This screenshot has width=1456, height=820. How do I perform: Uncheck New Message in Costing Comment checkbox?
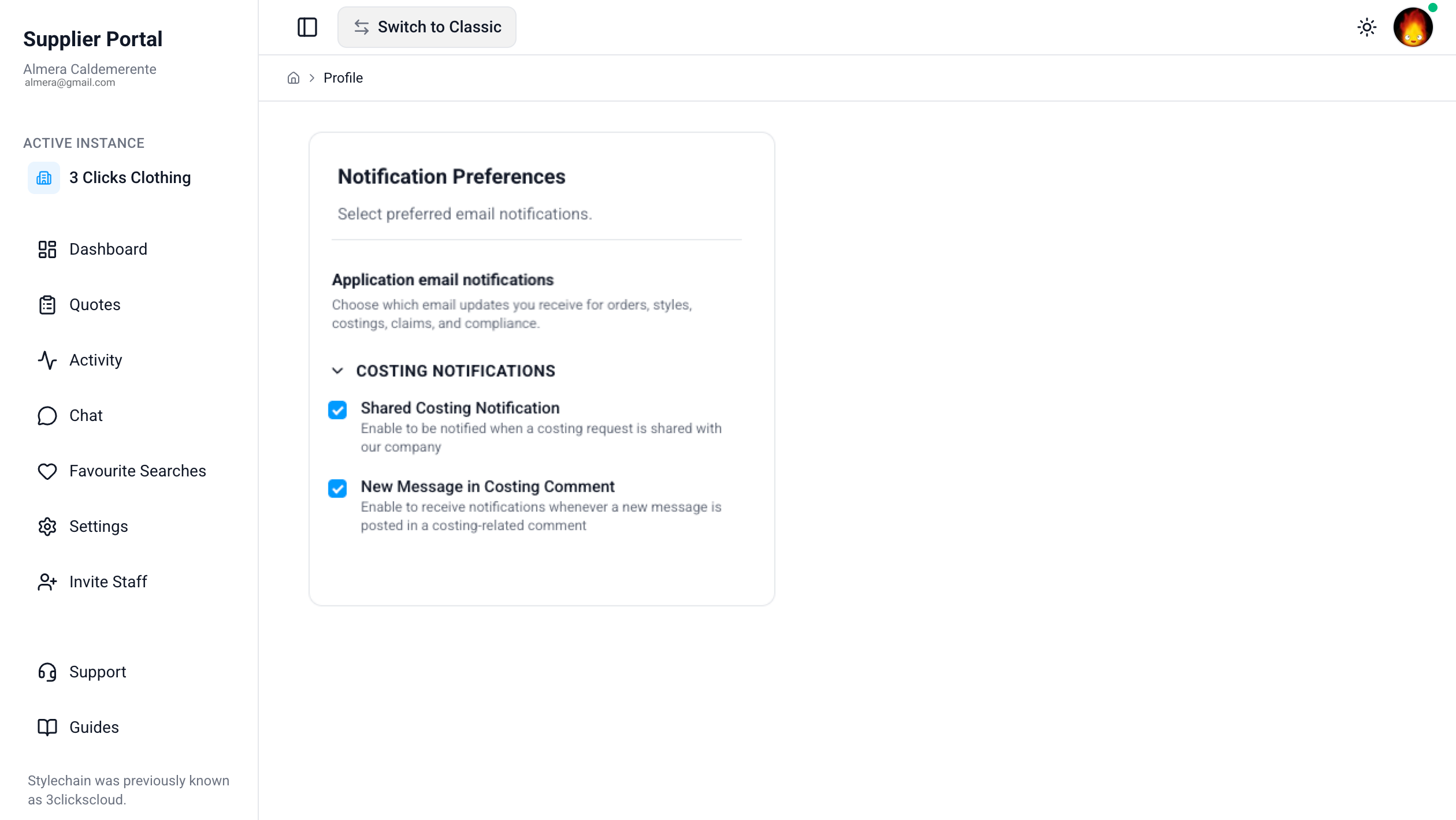[337, 489]
